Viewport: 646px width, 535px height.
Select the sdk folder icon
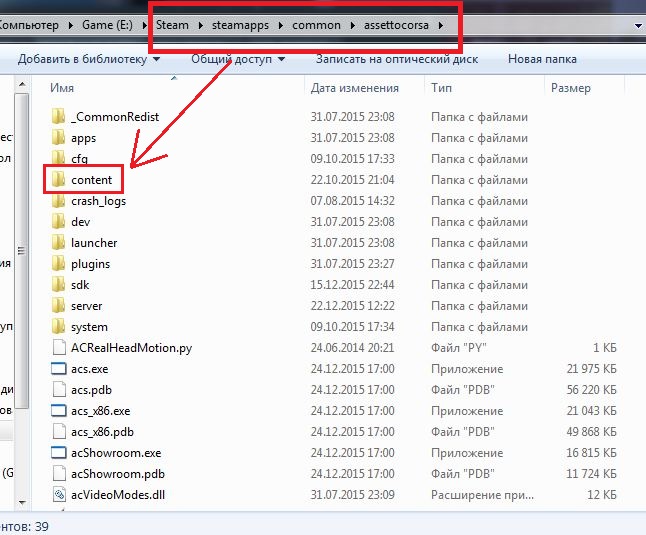pos(59,285)
